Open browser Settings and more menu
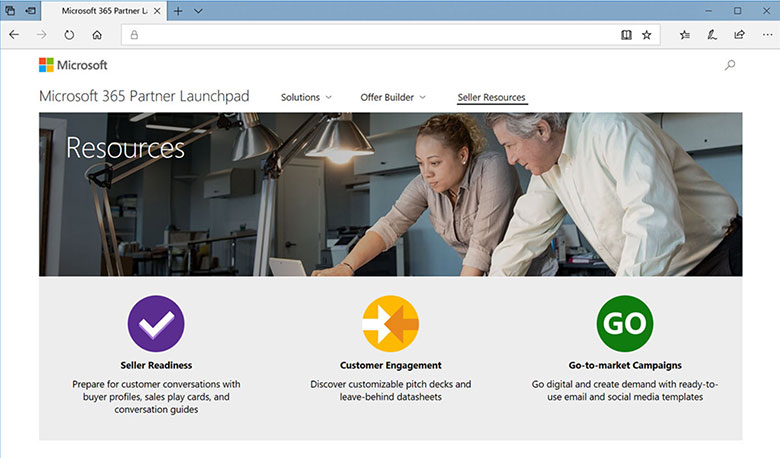 (x=767, y=35)
